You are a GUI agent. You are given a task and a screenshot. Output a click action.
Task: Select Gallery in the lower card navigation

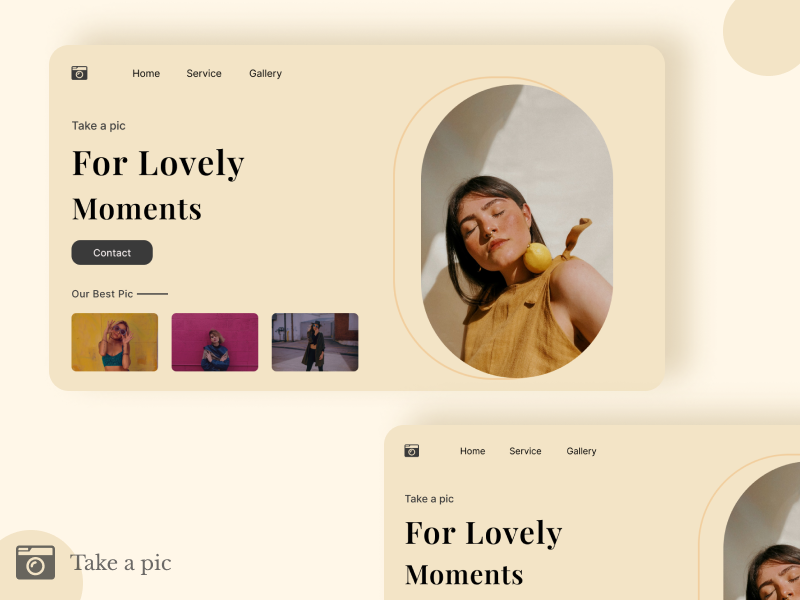(581, 451)
